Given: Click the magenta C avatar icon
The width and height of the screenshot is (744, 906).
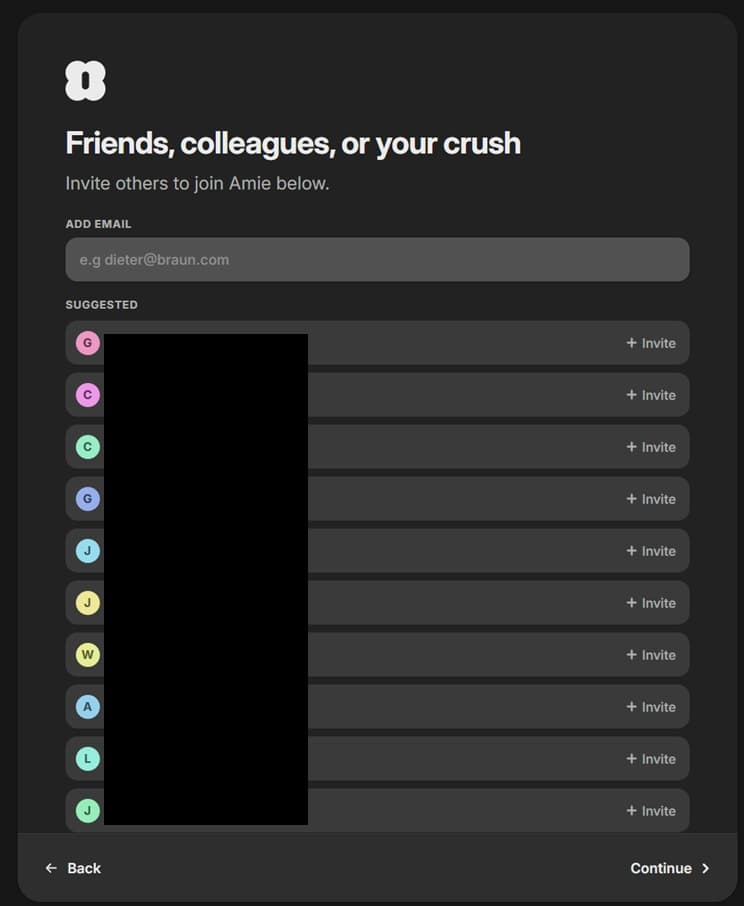Looking at the screenshot, I should [x=88, y=395].
